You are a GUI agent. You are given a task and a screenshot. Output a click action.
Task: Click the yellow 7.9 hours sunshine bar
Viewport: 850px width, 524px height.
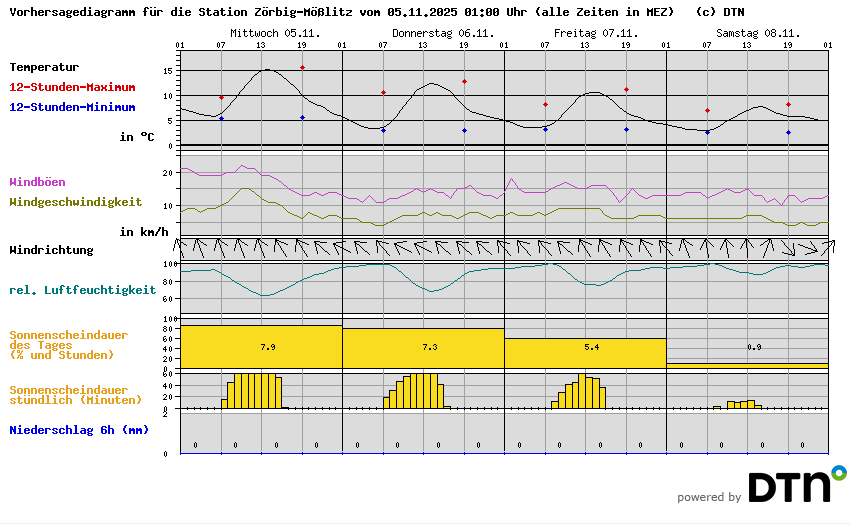click(x=261, y=346)
